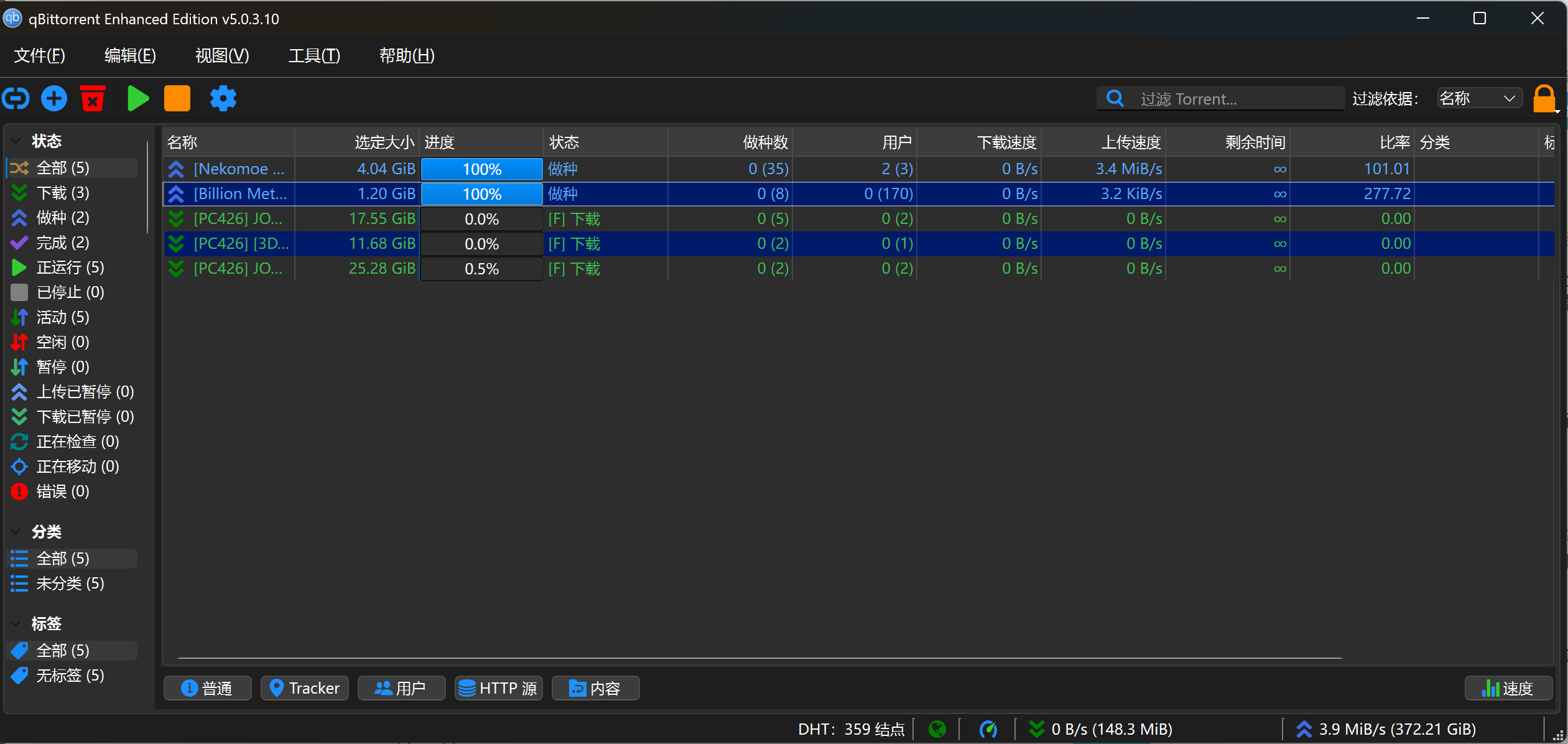Select 全部 (5) under 标签 section

point(72,651)
